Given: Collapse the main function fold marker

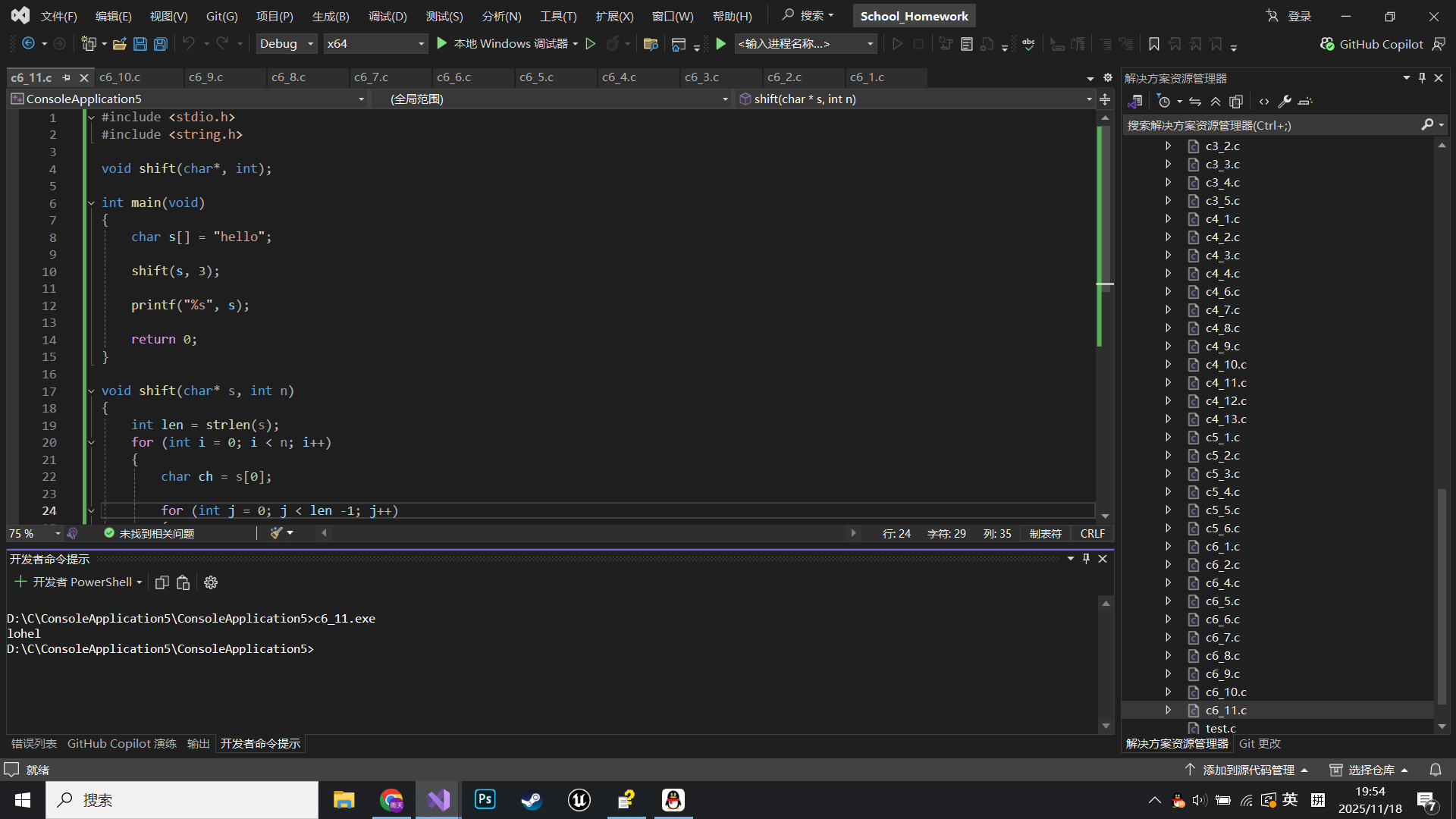Looking at the screenshot, I should tap(91, 202).
